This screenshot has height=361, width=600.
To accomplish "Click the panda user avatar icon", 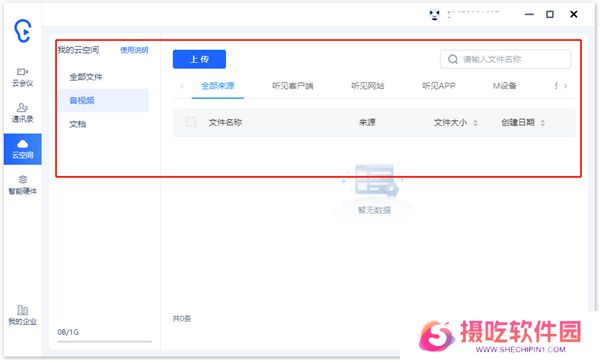I will coord(434,15).
